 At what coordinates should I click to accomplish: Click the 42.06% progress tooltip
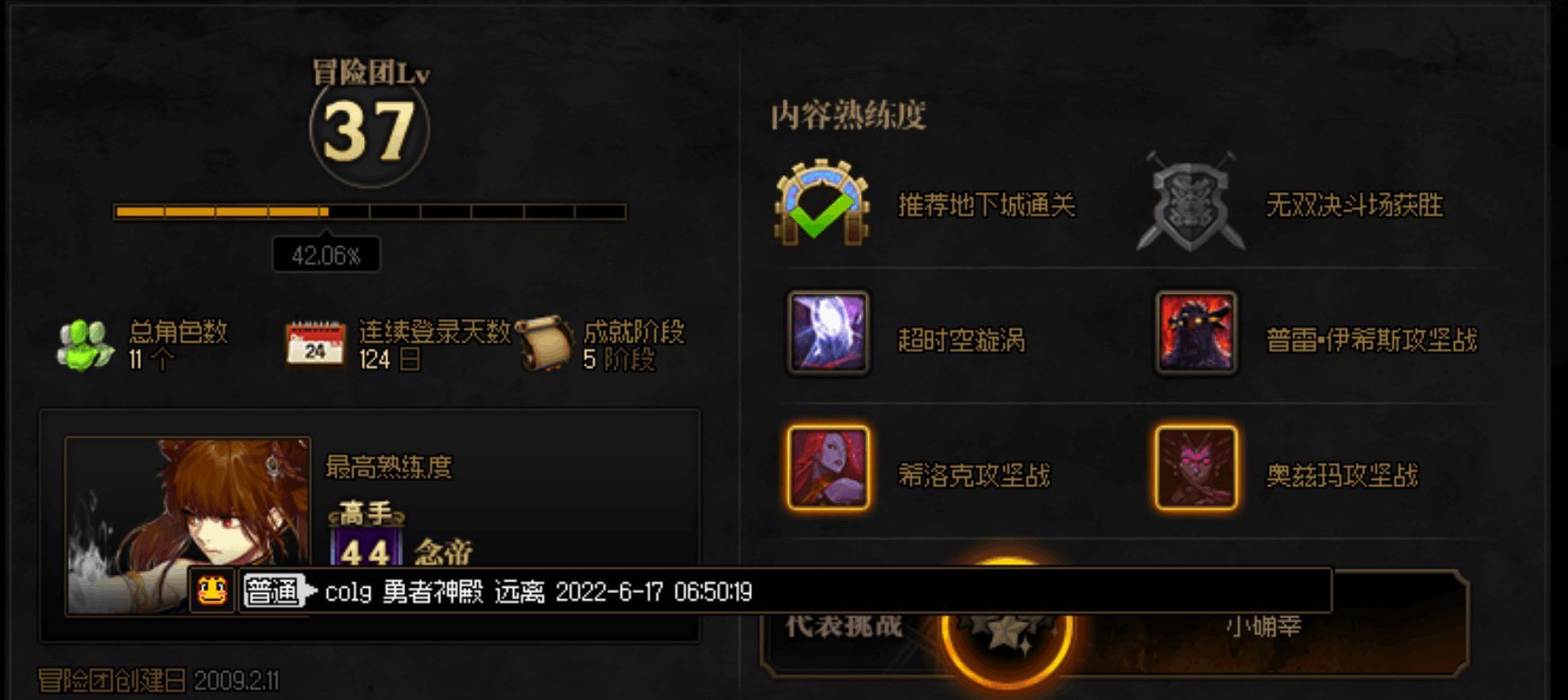[326, 255]
